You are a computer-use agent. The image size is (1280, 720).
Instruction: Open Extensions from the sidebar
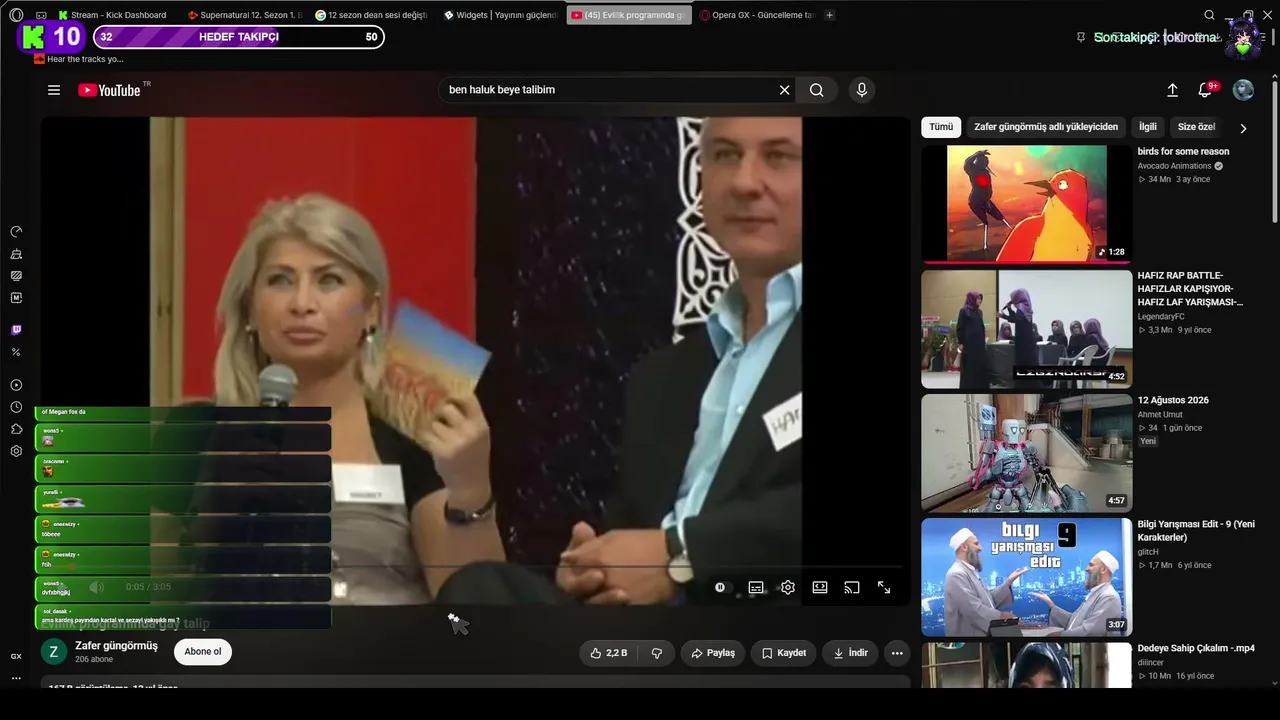click(x=16, y=429)
